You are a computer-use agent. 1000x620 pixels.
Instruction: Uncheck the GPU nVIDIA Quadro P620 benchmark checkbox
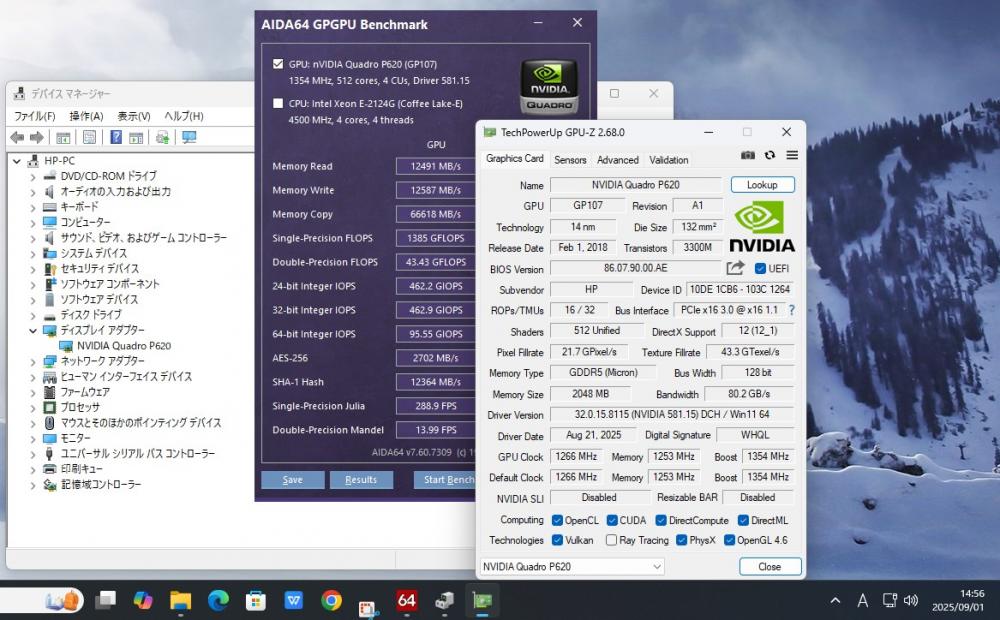tap(278, 64)
